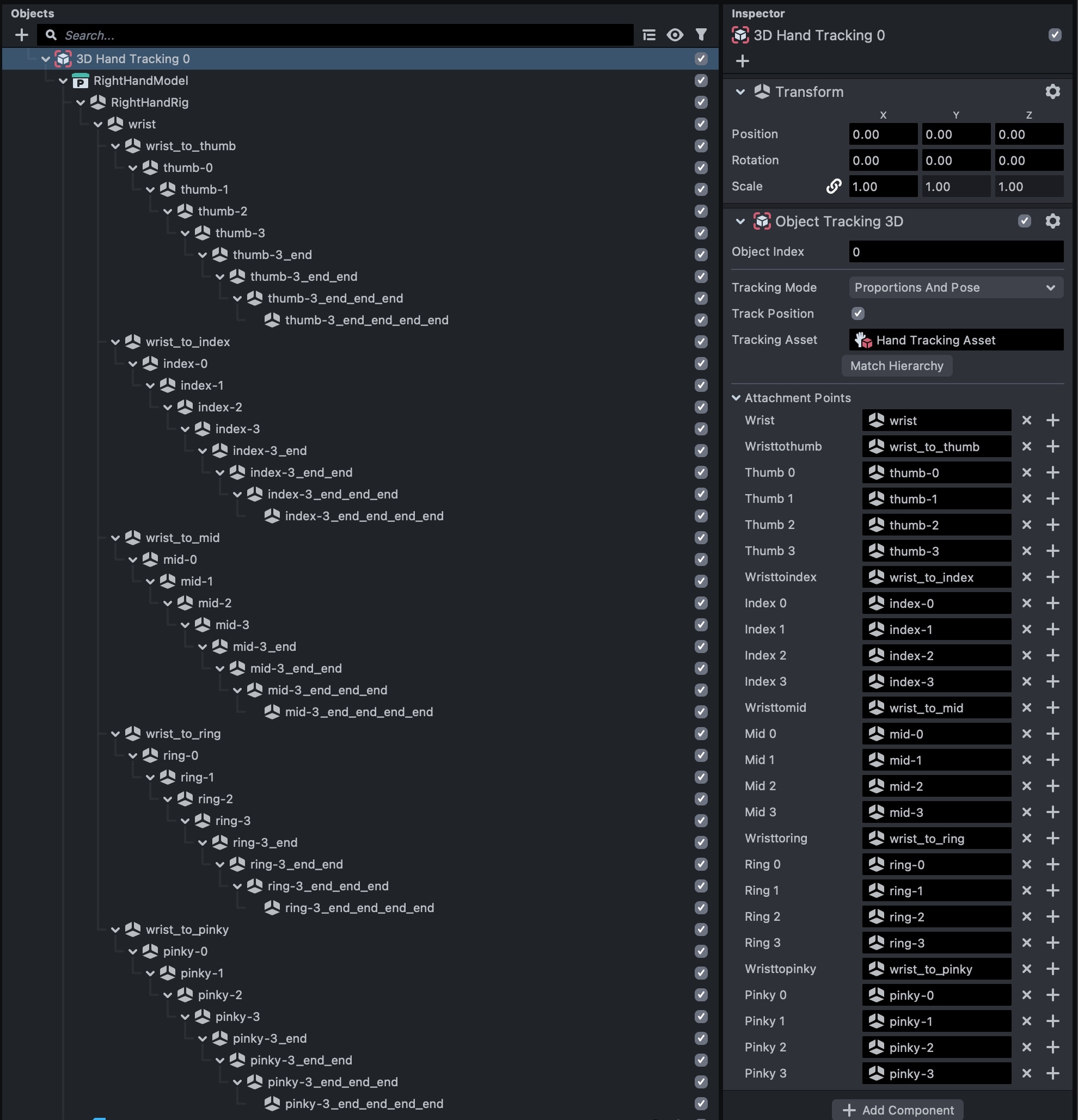Click the filter funnel icon in the Objects panel
Screen dimensions: 1078x1120
tap(701, 35)
